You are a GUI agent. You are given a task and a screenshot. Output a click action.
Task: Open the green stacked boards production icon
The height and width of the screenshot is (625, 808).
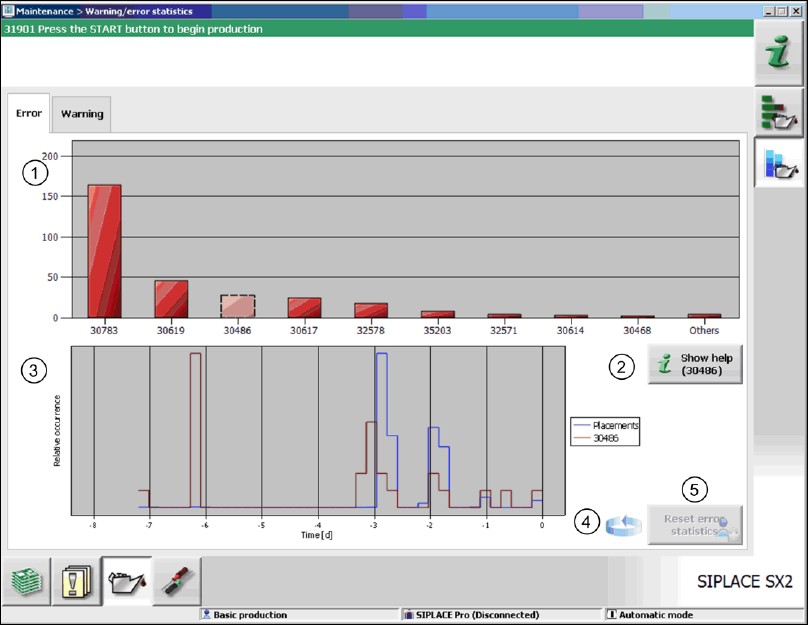[26, 579]
